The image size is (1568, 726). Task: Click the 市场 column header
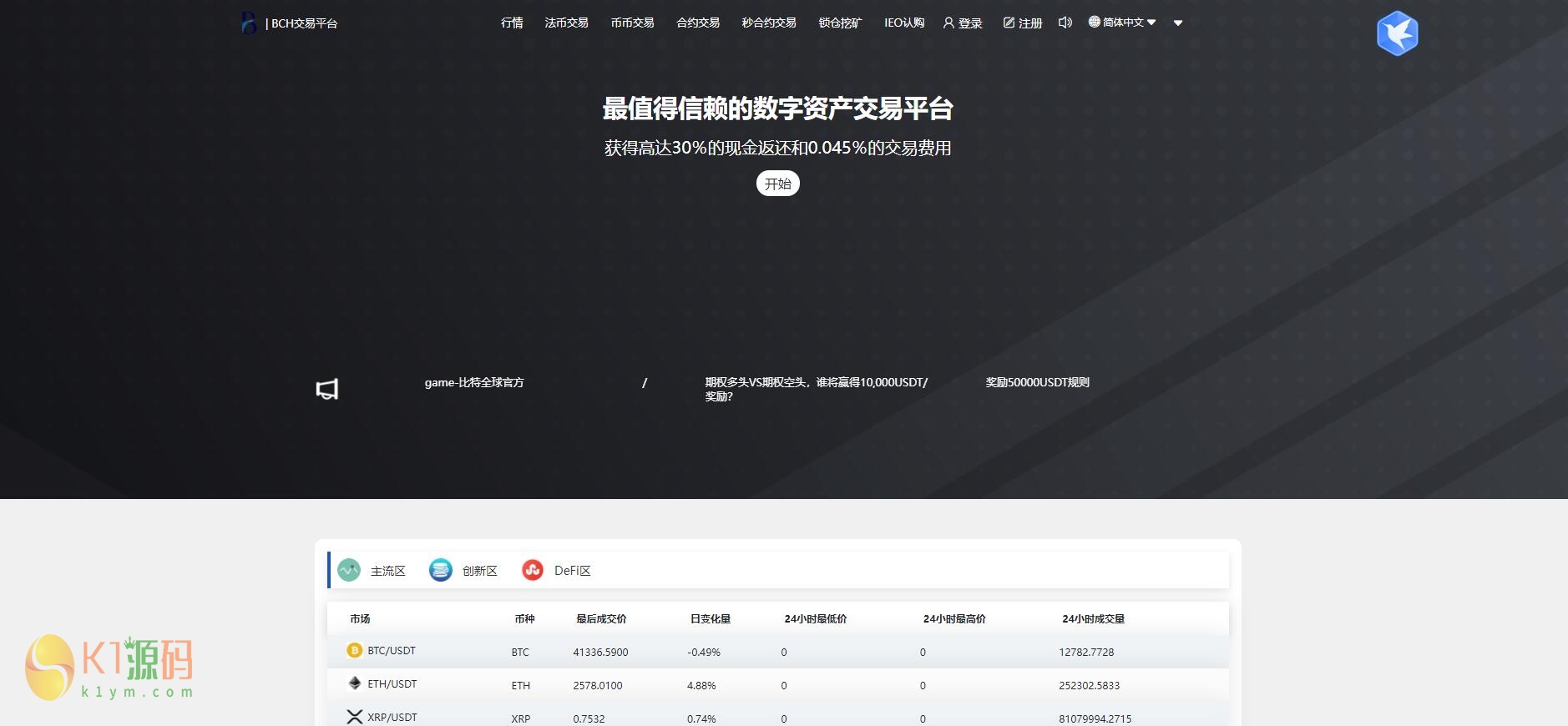[x=360, y=618]
